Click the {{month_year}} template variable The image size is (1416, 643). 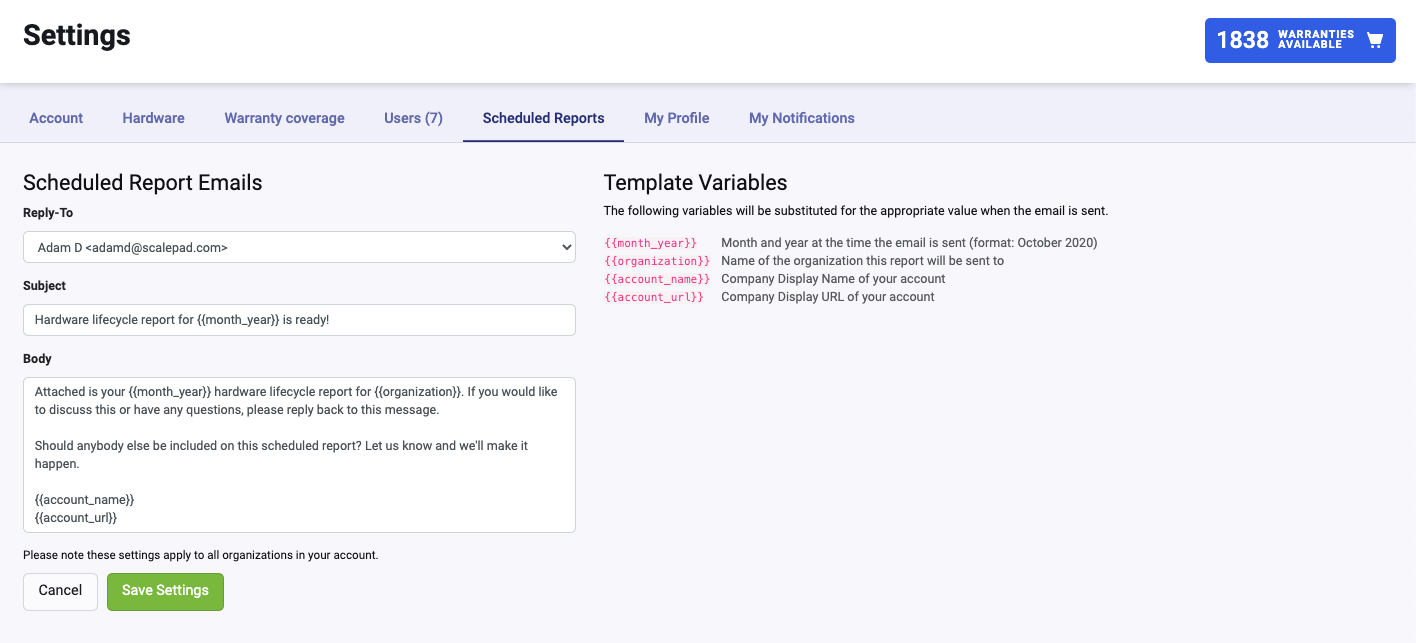(x=651, y=243)
